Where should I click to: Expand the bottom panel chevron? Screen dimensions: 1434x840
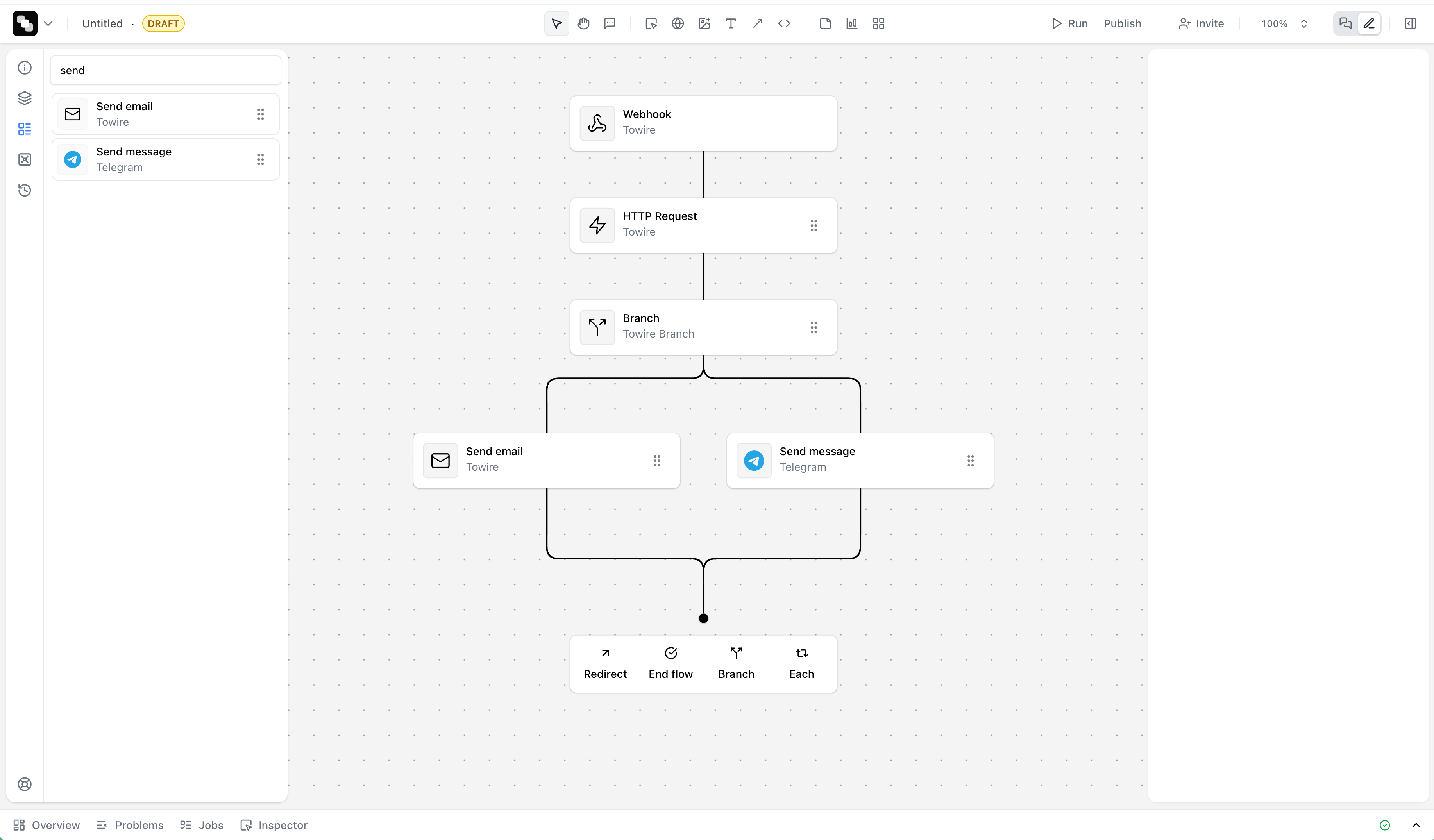coord(1416,825)
